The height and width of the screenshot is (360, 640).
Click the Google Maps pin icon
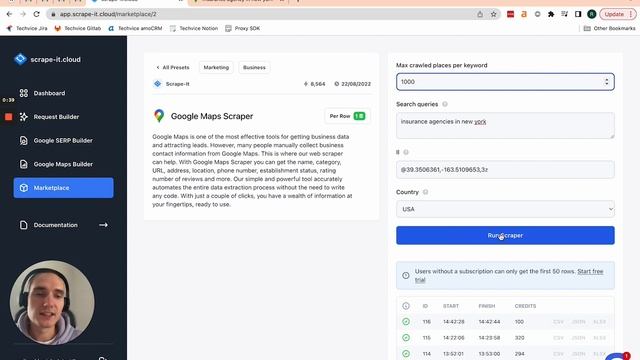[159, 116]
